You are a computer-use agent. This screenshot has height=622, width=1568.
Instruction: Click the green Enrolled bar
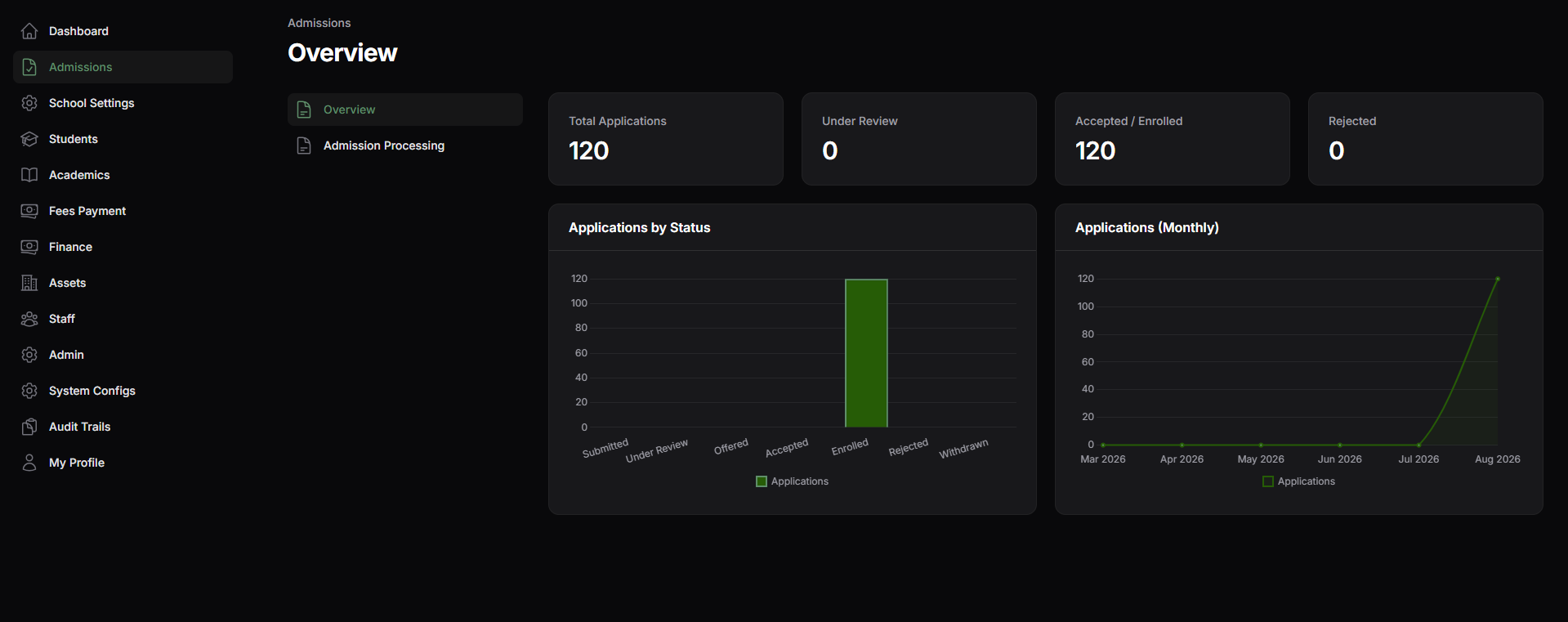[866, 353]
